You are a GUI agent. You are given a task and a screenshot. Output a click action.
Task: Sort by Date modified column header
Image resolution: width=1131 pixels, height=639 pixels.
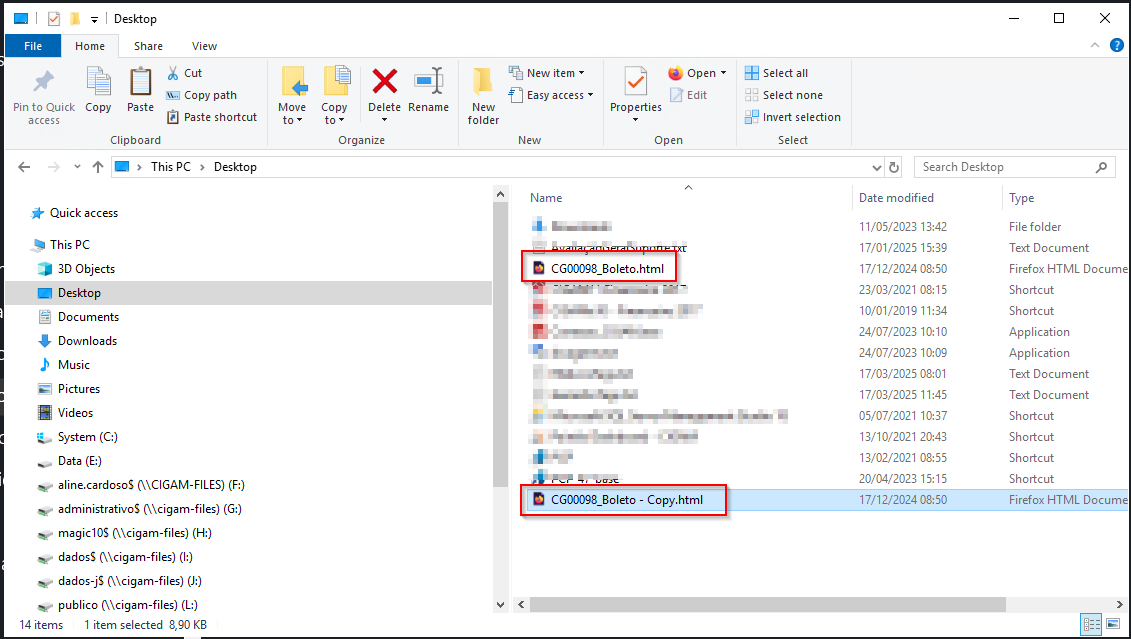(x=896, y=198)
